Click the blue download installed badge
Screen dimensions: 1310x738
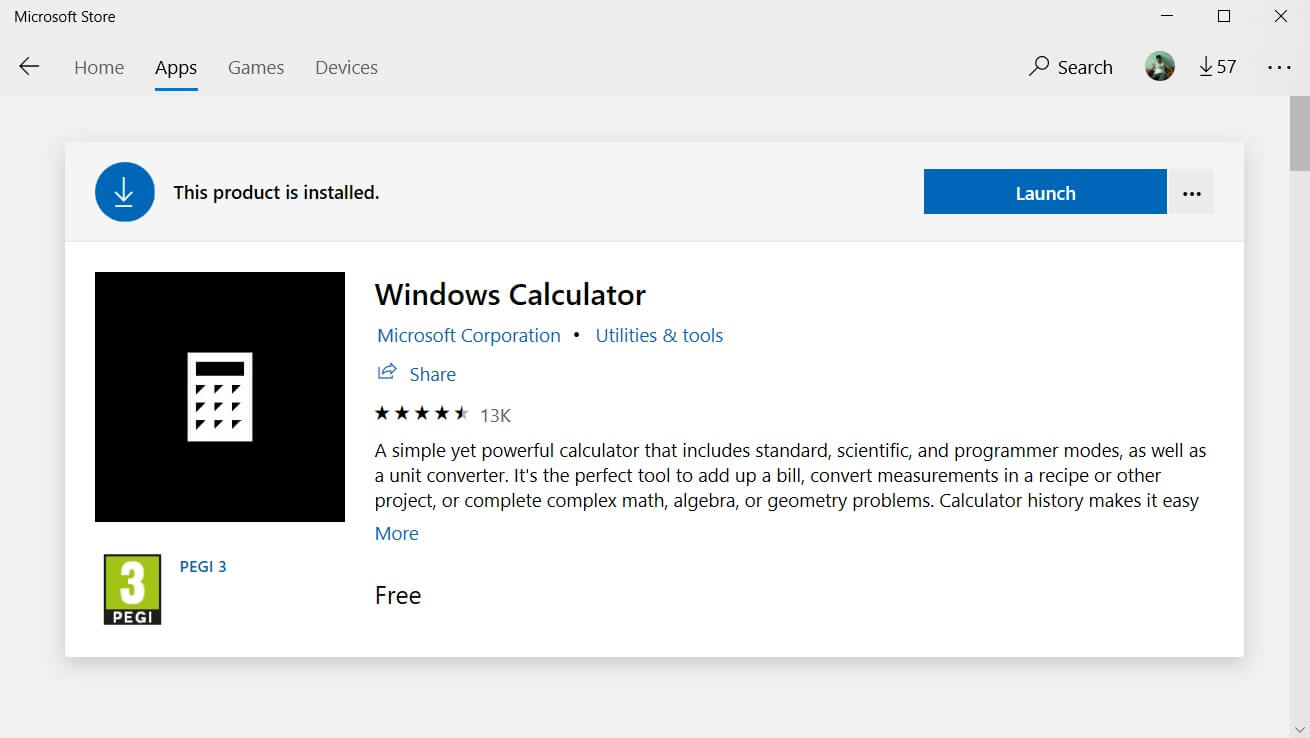[124, 191]
